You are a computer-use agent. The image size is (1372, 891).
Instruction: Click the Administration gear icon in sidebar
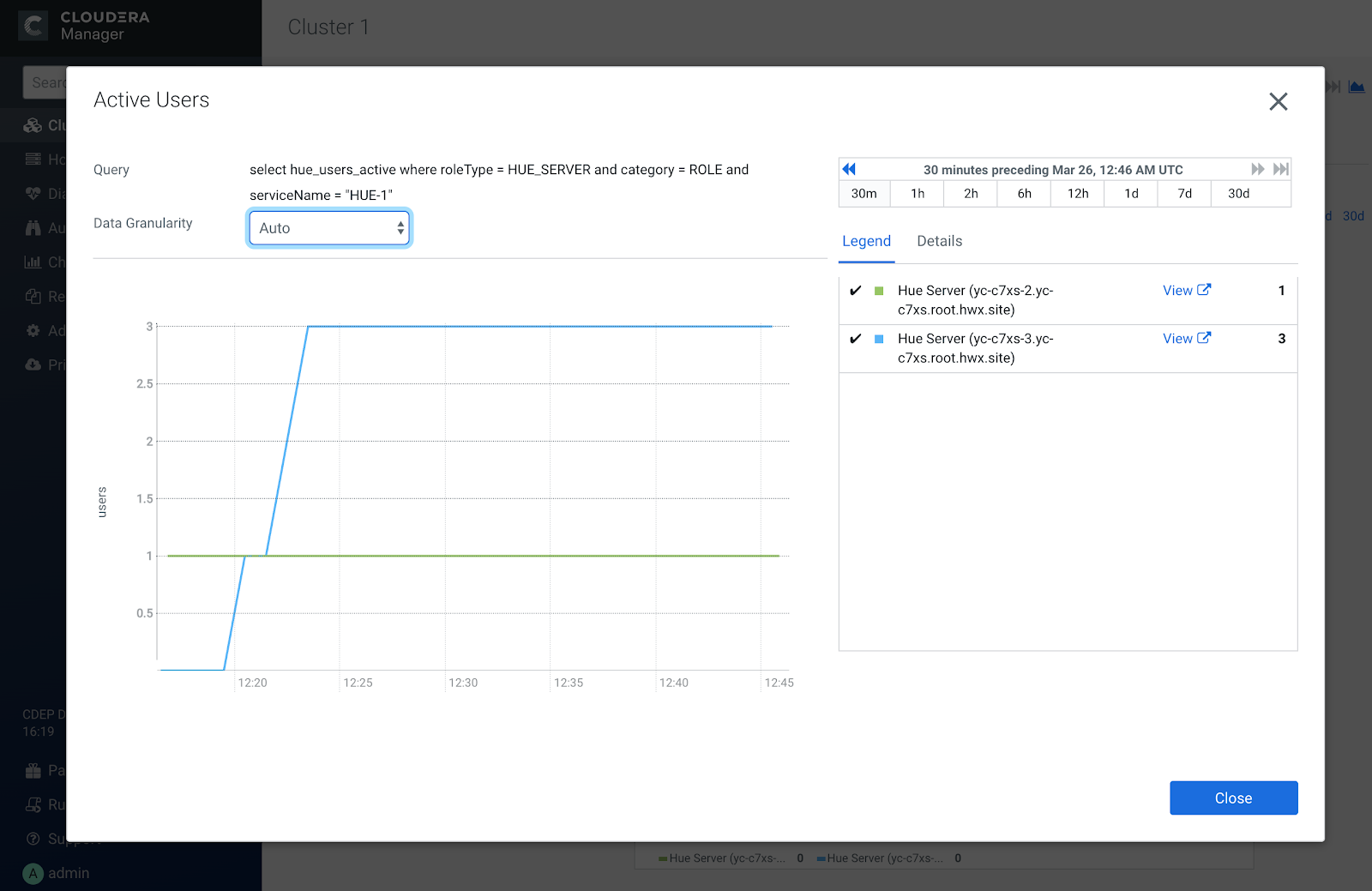[x=33, y=330]
